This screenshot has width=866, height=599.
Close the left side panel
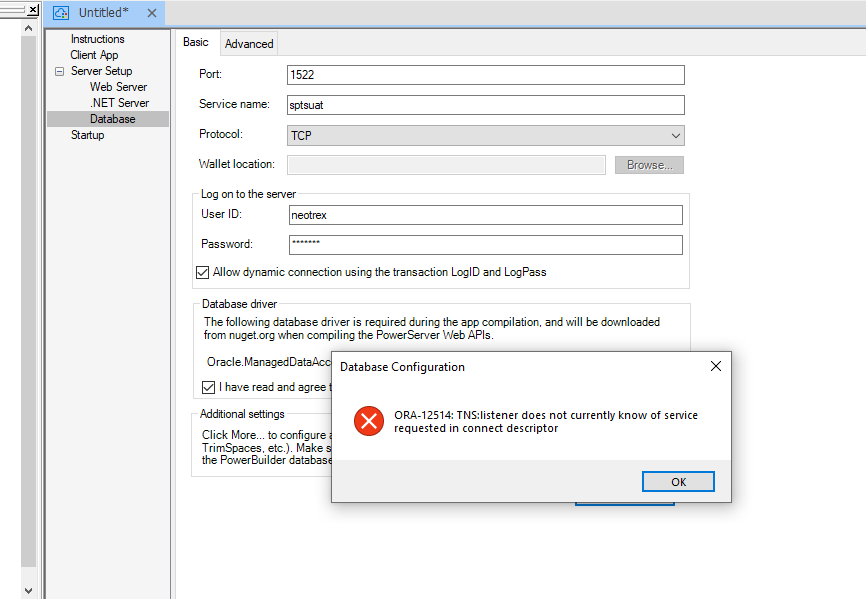click(x=32, y=9)
